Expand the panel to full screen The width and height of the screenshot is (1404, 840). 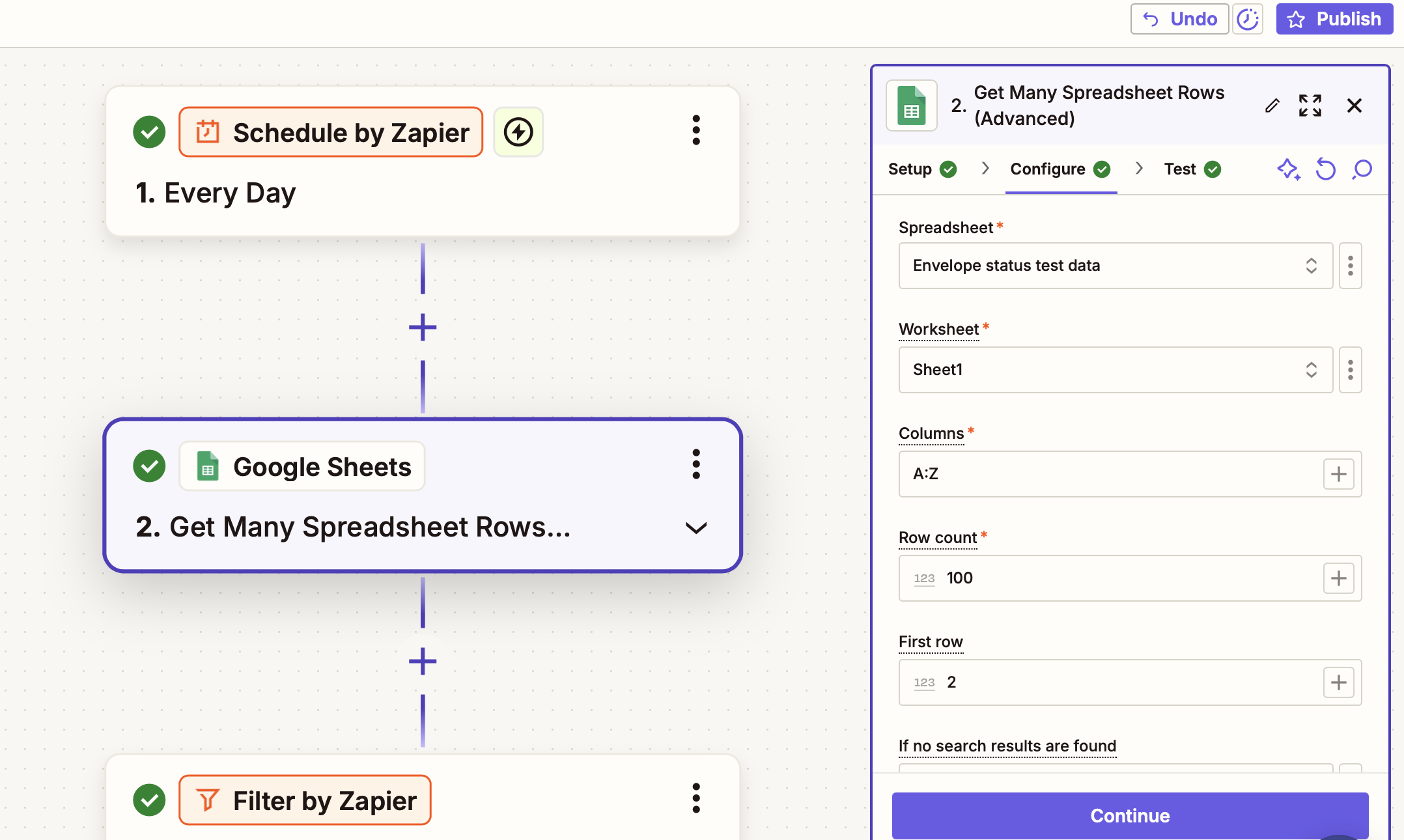pyautogui.click(x=1310, y=105)
